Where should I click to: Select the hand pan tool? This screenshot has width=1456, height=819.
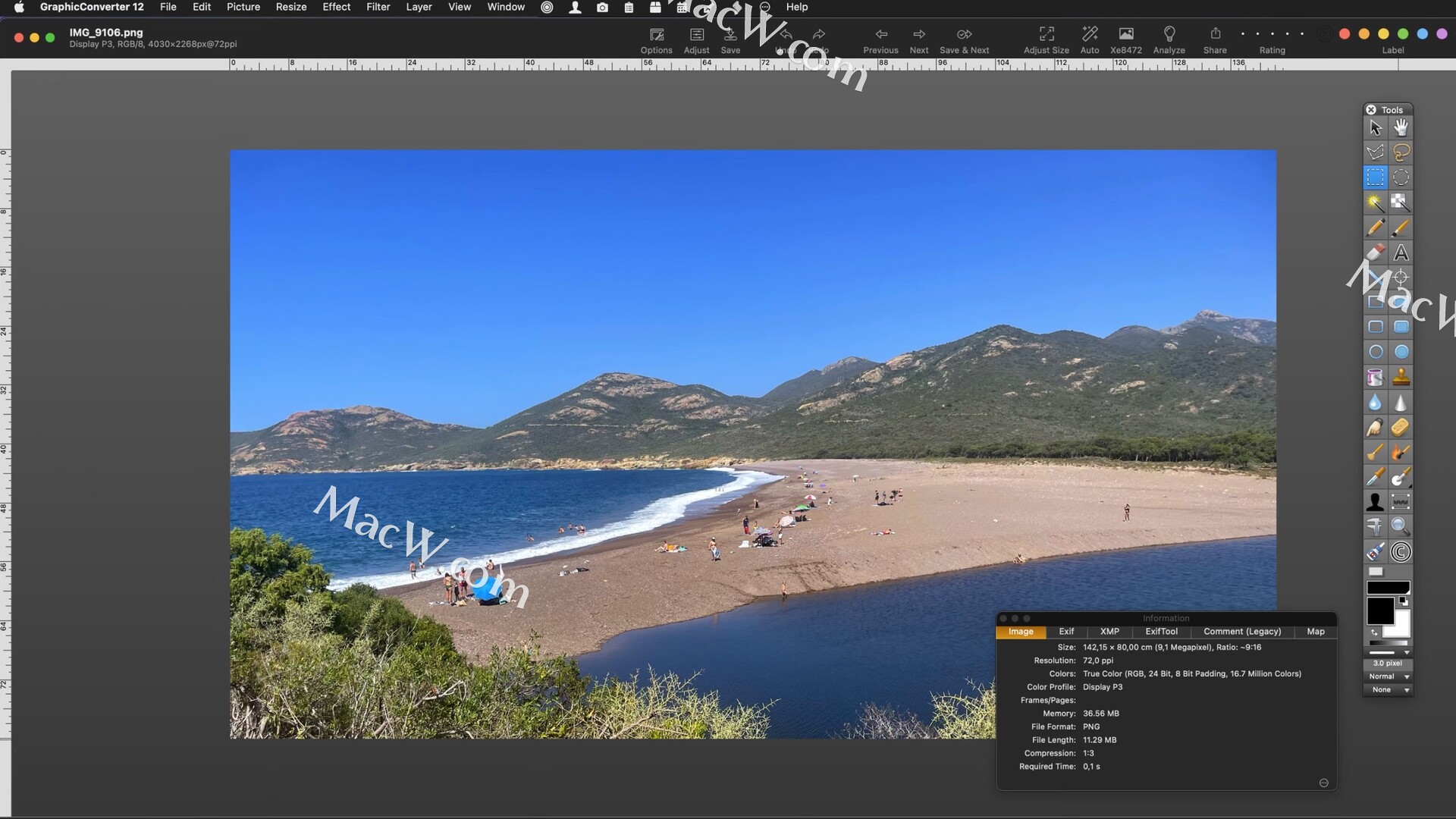click(x=1401, y=127)
